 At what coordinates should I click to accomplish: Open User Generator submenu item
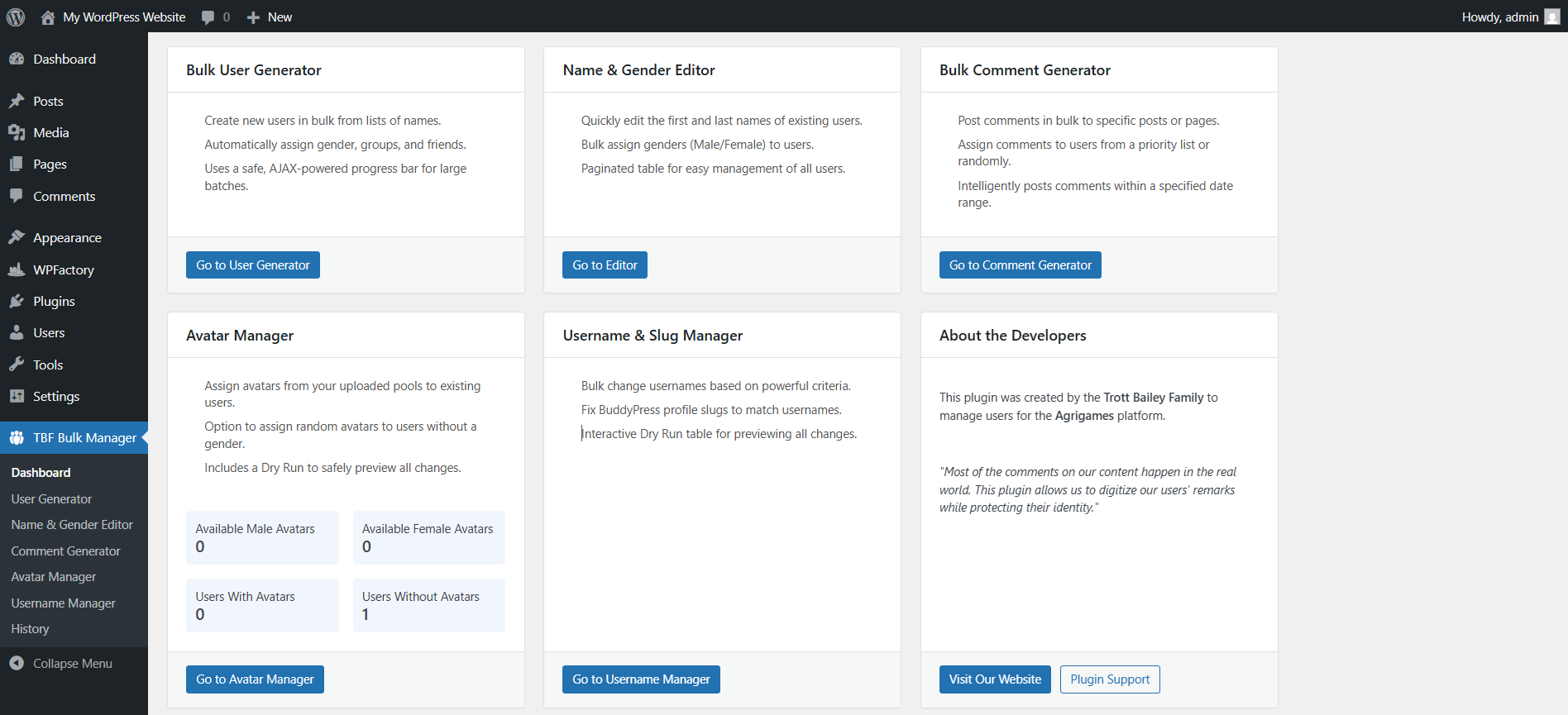coord(51,498)
